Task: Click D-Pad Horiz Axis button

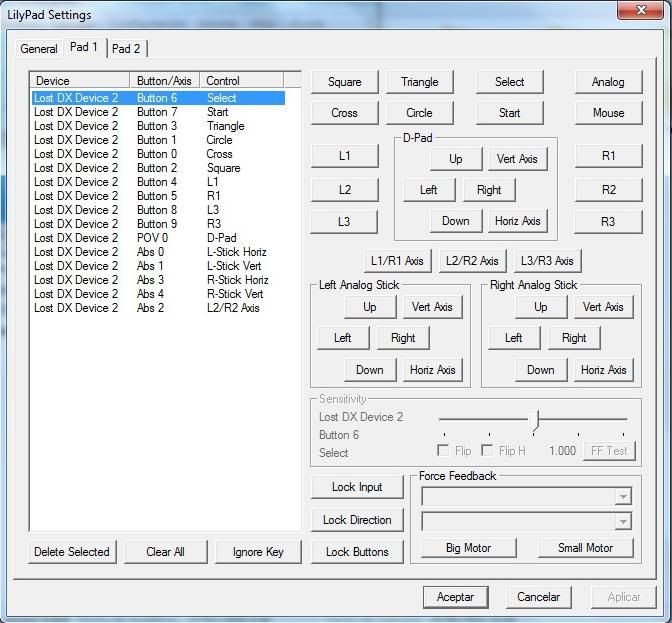Action: [517, 221]
